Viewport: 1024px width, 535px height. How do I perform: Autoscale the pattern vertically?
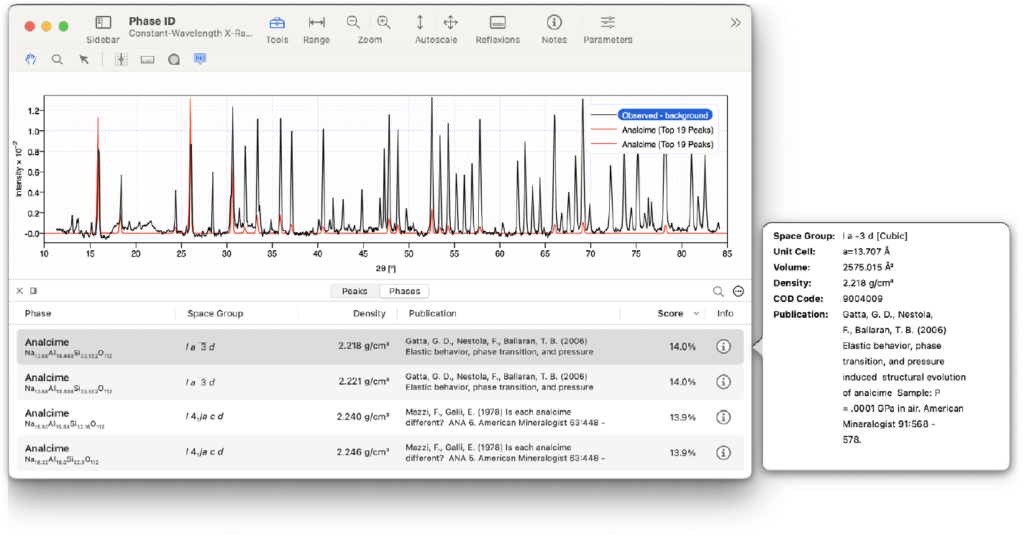coord(420,22)
